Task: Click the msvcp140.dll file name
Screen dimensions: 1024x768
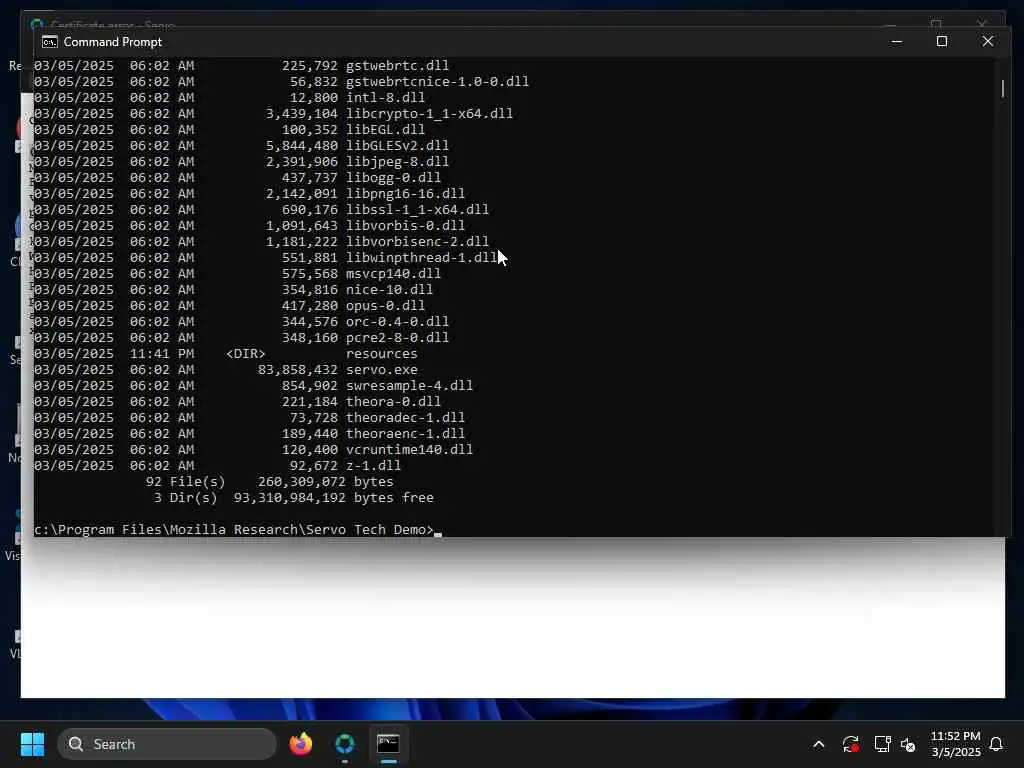Action: pos(394,274)
